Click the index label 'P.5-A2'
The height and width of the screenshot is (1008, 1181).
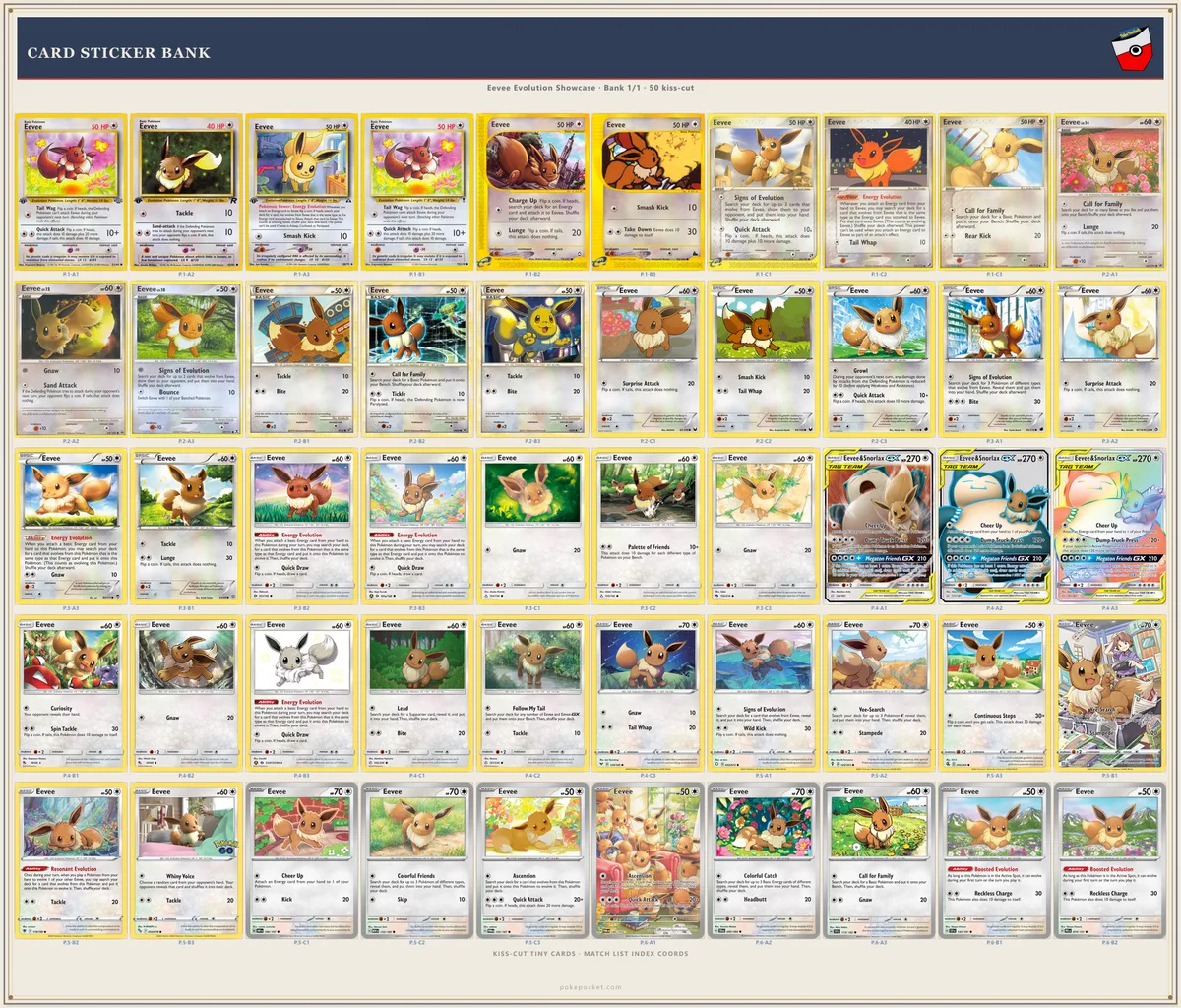point(879,777)
